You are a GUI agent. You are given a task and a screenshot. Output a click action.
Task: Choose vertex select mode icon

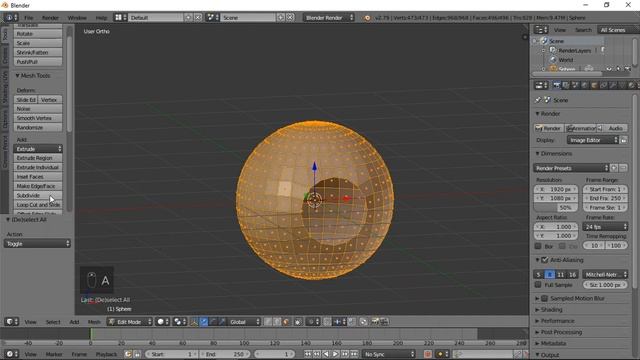tap(268, 322)
